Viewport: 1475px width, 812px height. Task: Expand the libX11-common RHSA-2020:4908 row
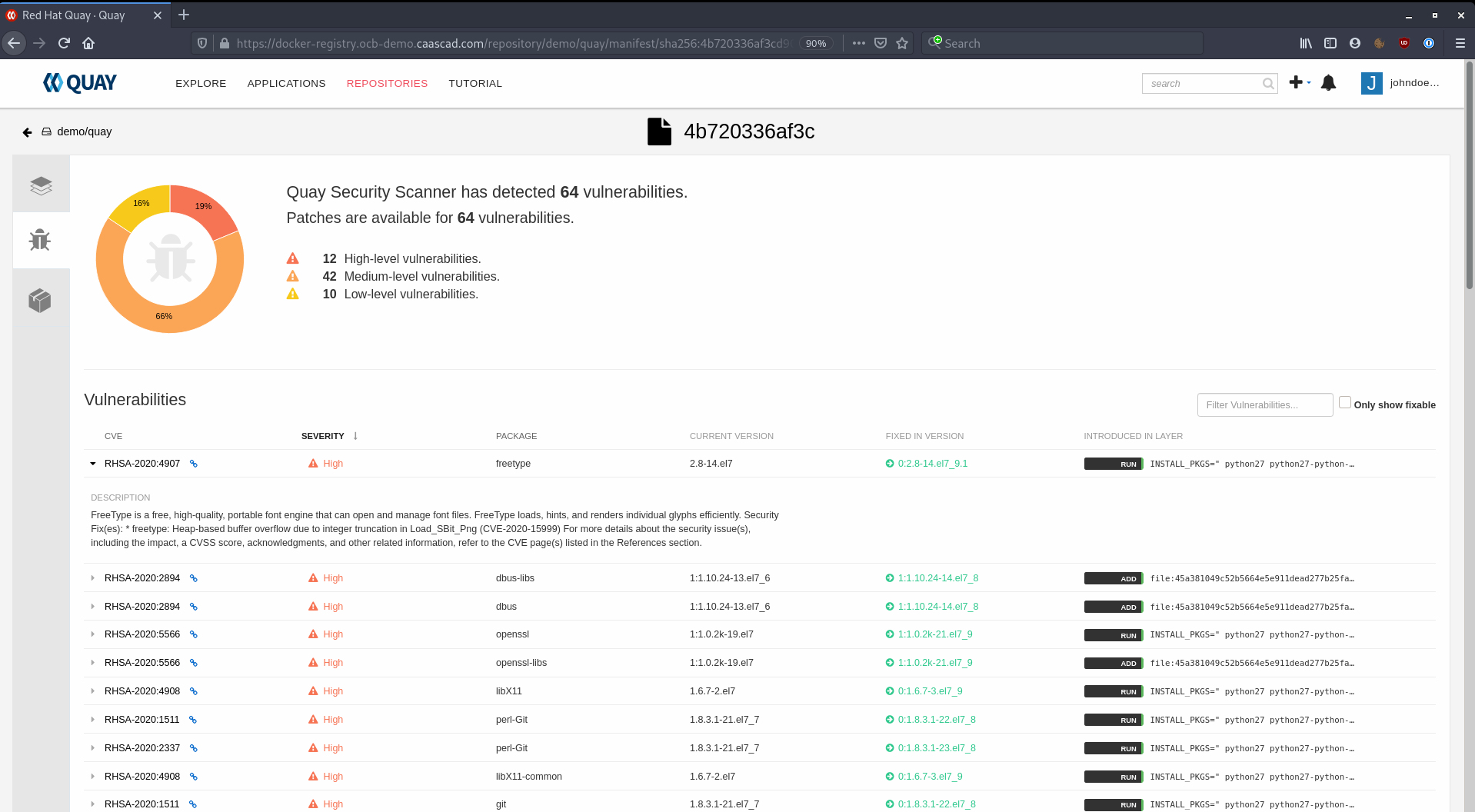coord(93,777)
